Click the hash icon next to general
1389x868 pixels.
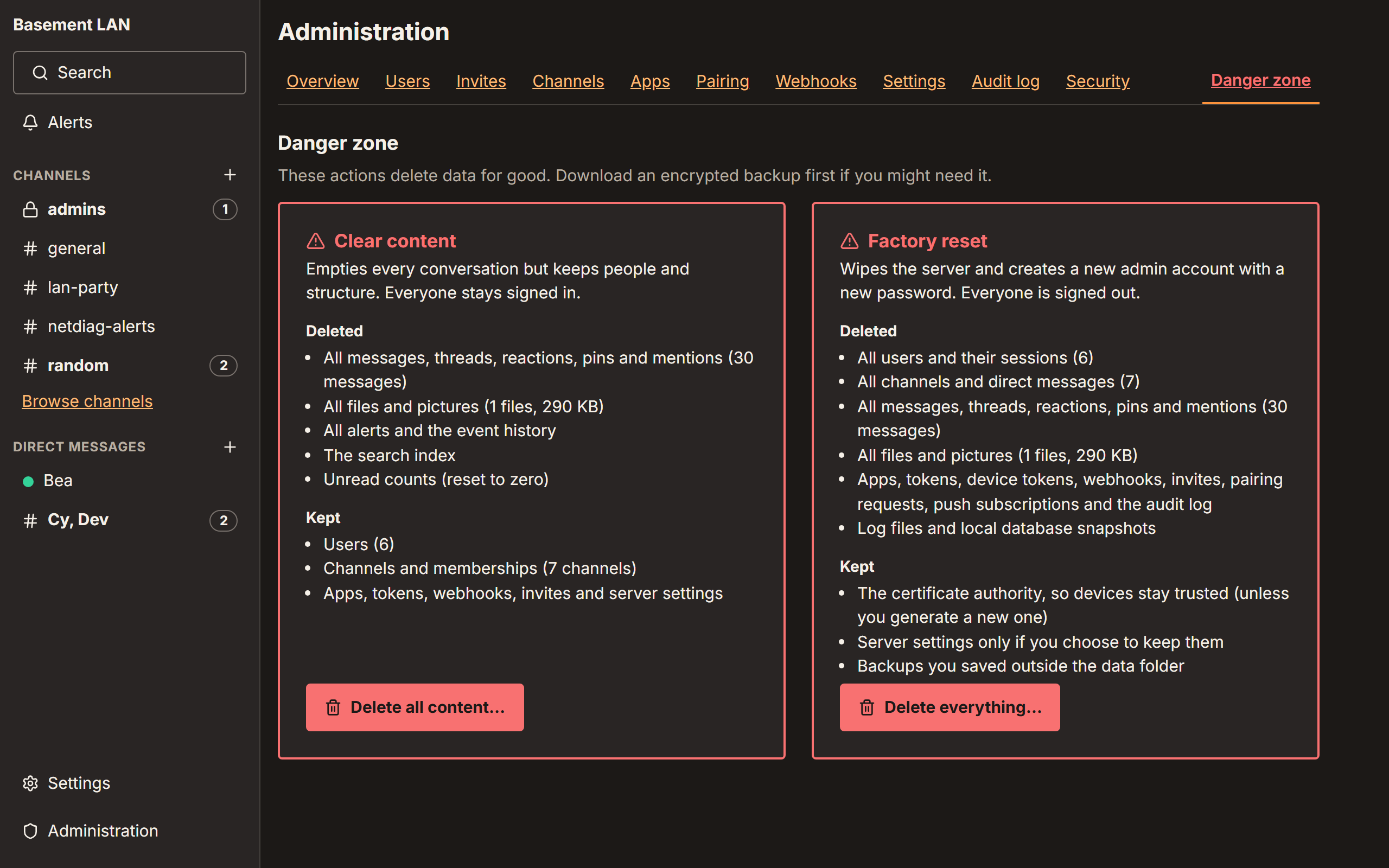point(30,248)
